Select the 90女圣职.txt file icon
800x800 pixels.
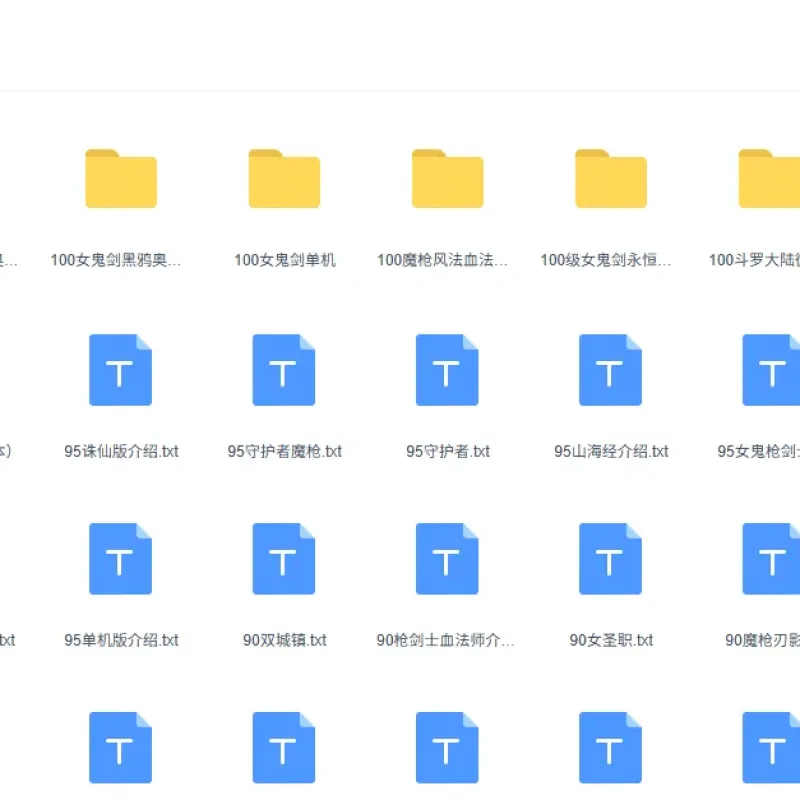pos(610,559)
